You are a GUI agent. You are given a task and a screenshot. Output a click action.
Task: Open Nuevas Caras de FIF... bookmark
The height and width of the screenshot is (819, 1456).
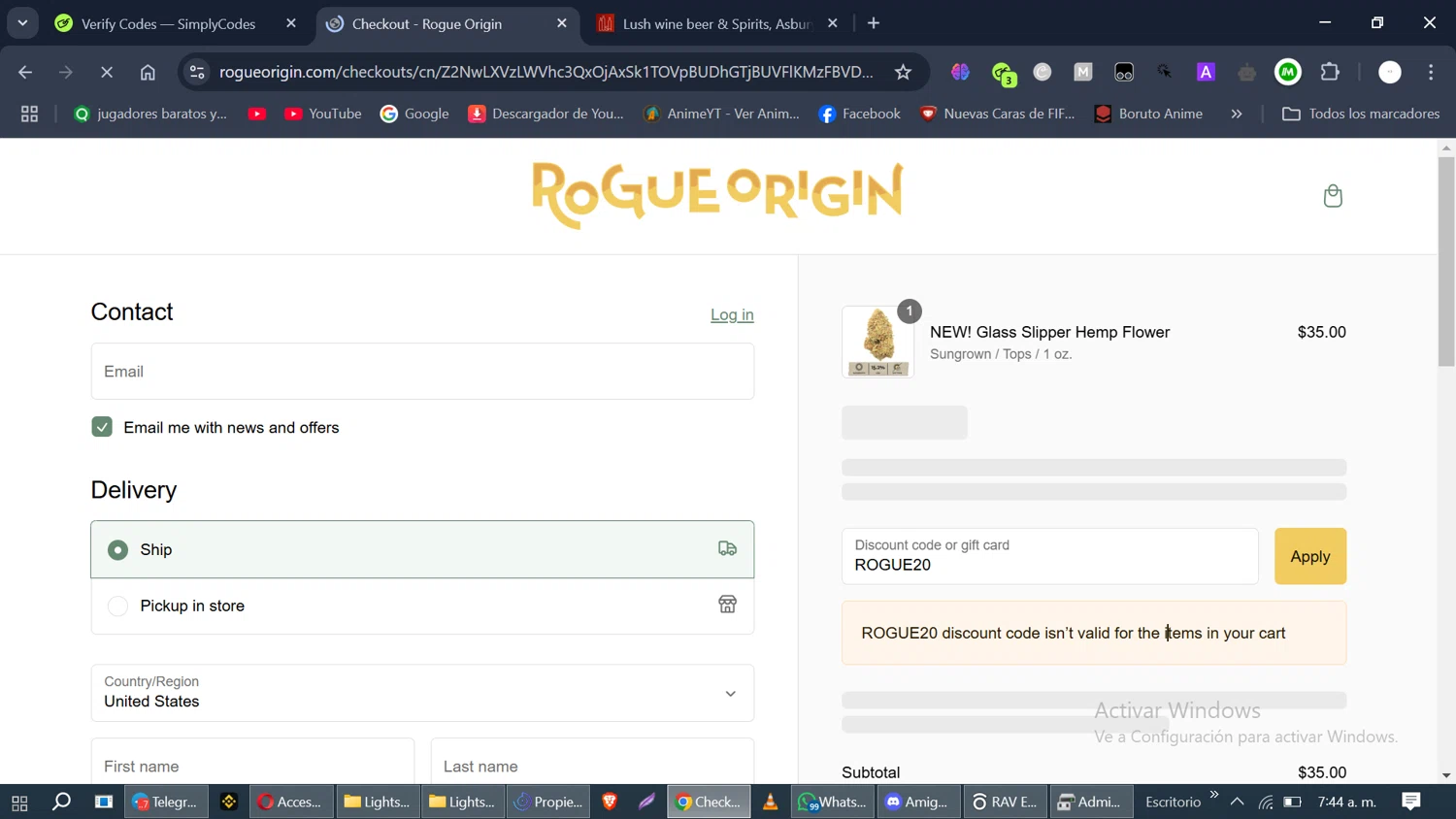click(998, 114)
